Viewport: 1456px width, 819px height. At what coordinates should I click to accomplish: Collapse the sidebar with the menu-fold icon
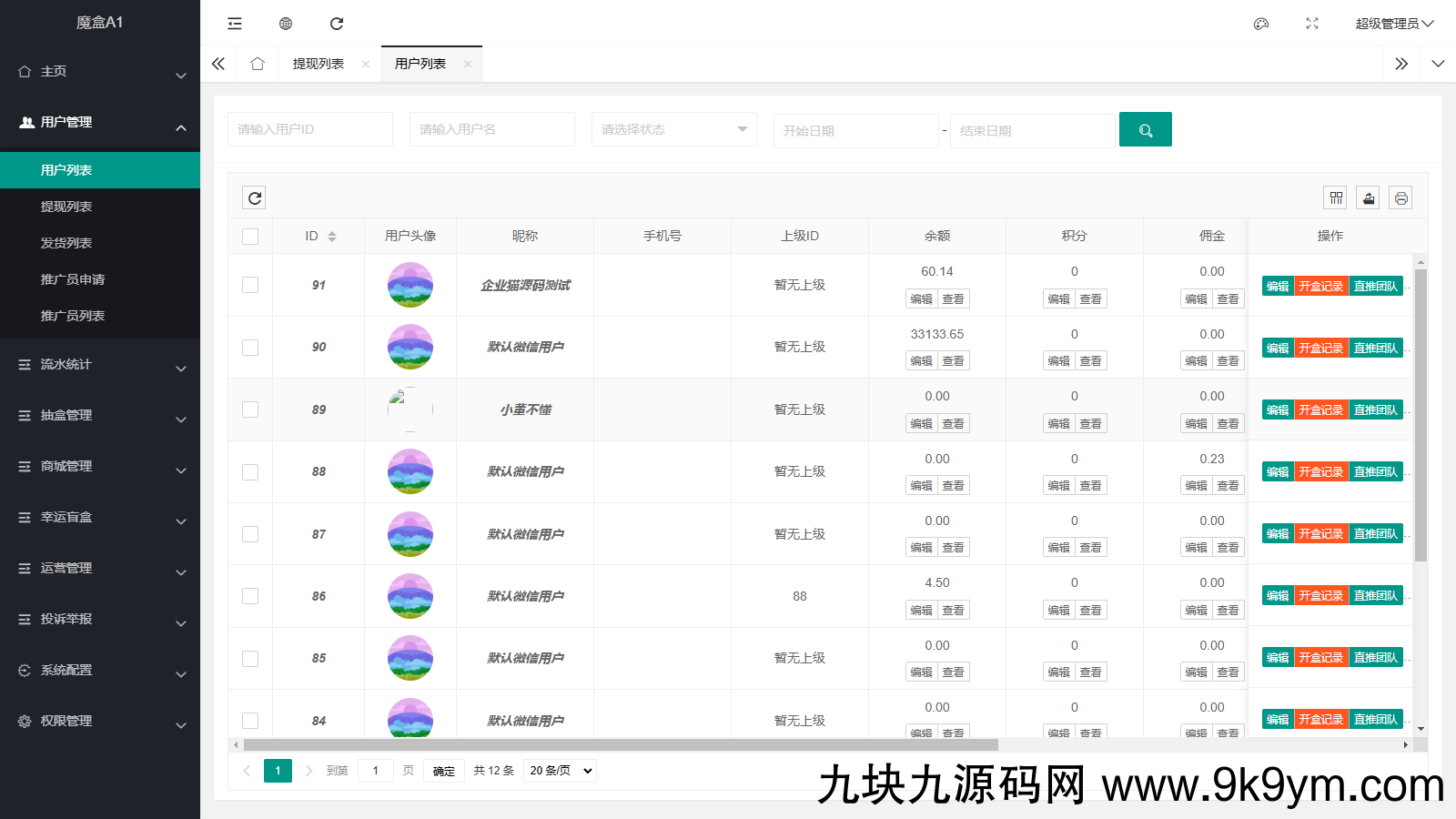[235, 24]
